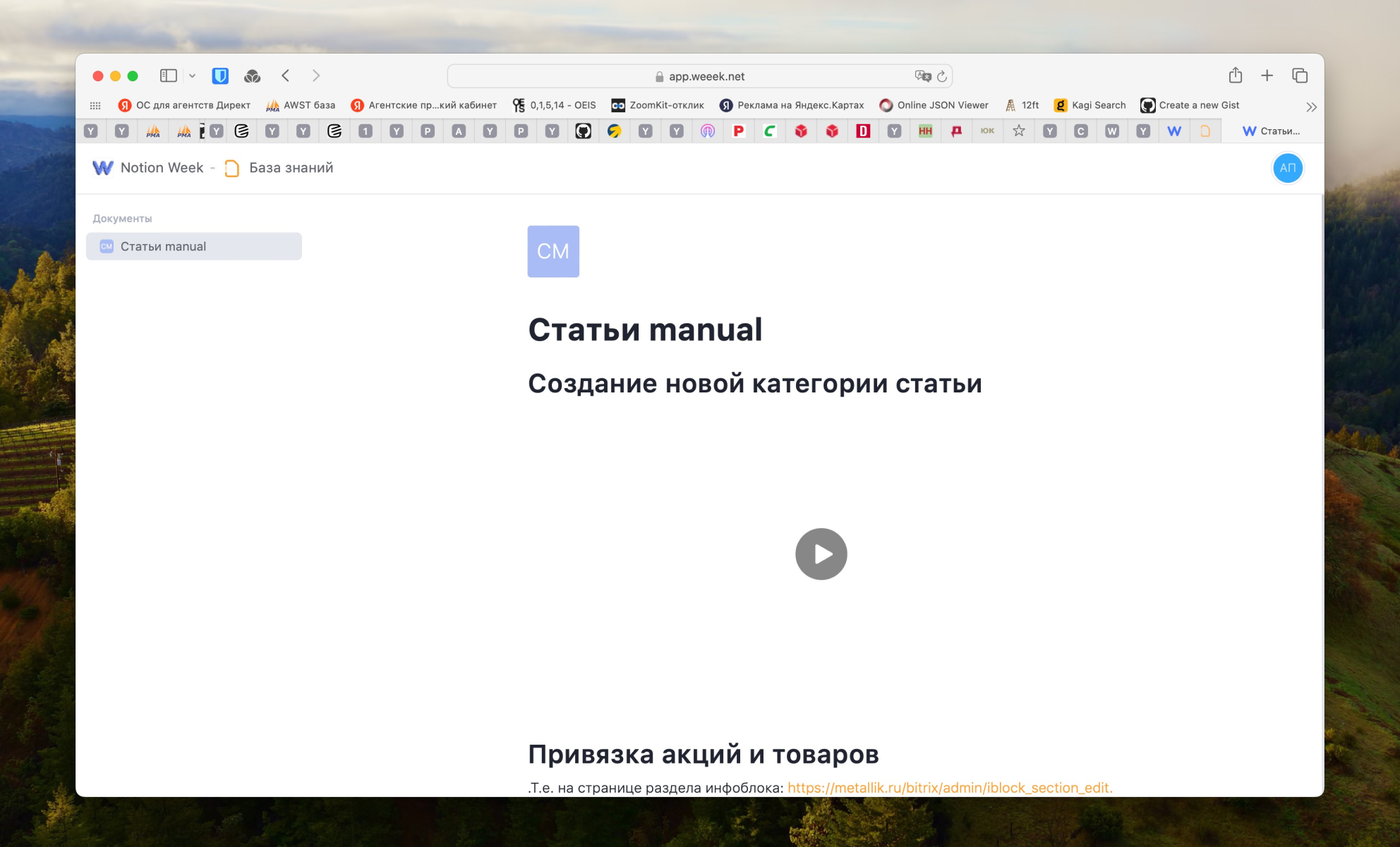This screenshot has height=847, width=1400.
Task: Expand the chevron next to the sidebar button
Action: pos(191,75)
